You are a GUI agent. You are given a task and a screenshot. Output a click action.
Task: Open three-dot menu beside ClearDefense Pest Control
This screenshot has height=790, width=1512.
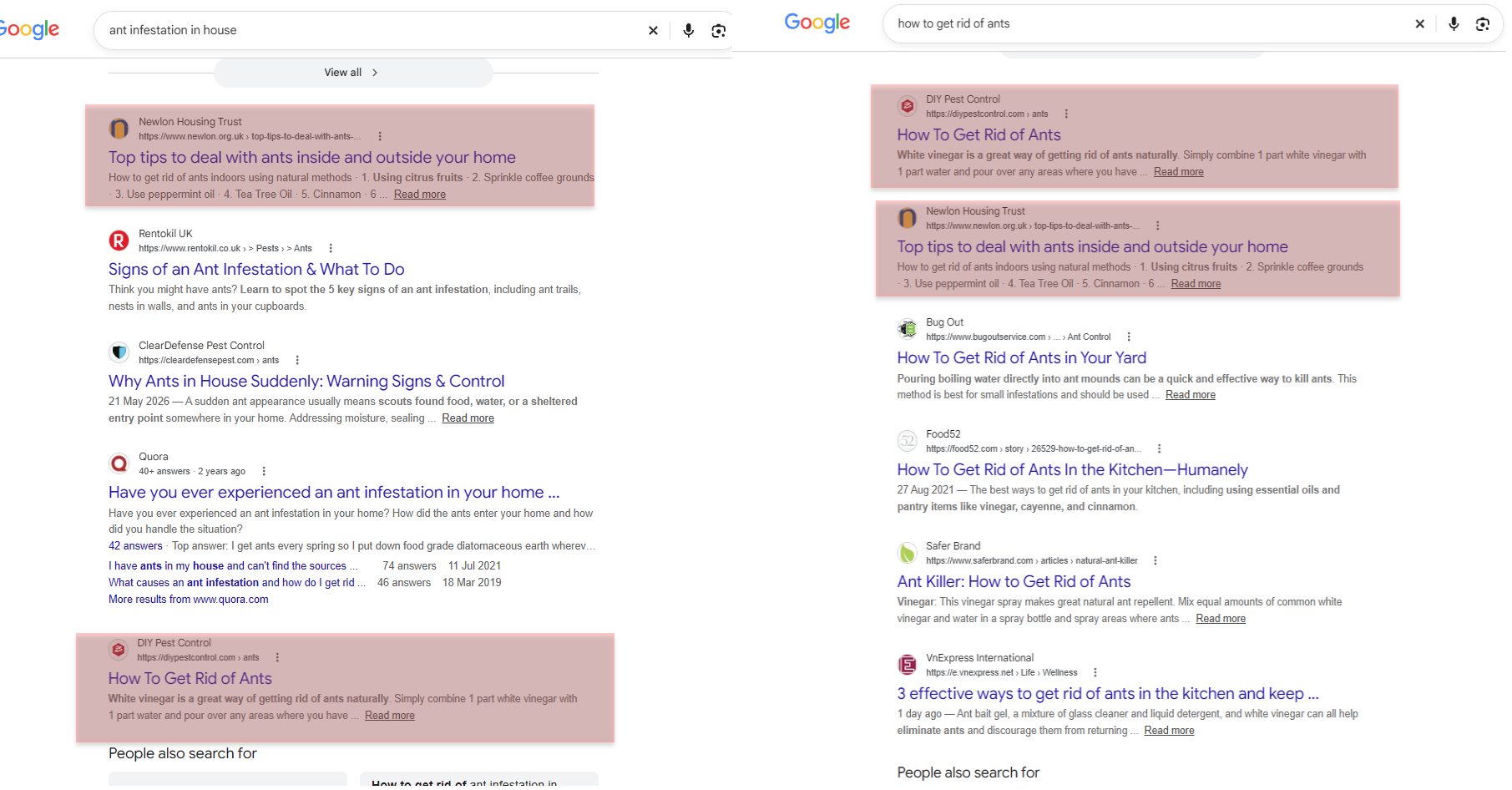coord(297,360)
